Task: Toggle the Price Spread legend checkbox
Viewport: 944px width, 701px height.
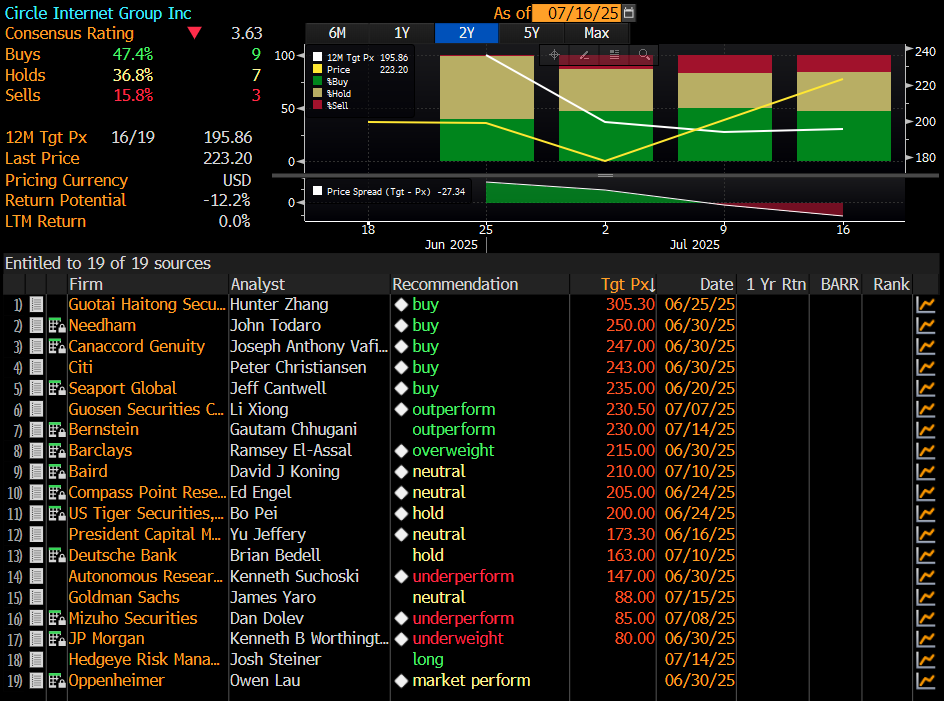Action: pos(317,191)
